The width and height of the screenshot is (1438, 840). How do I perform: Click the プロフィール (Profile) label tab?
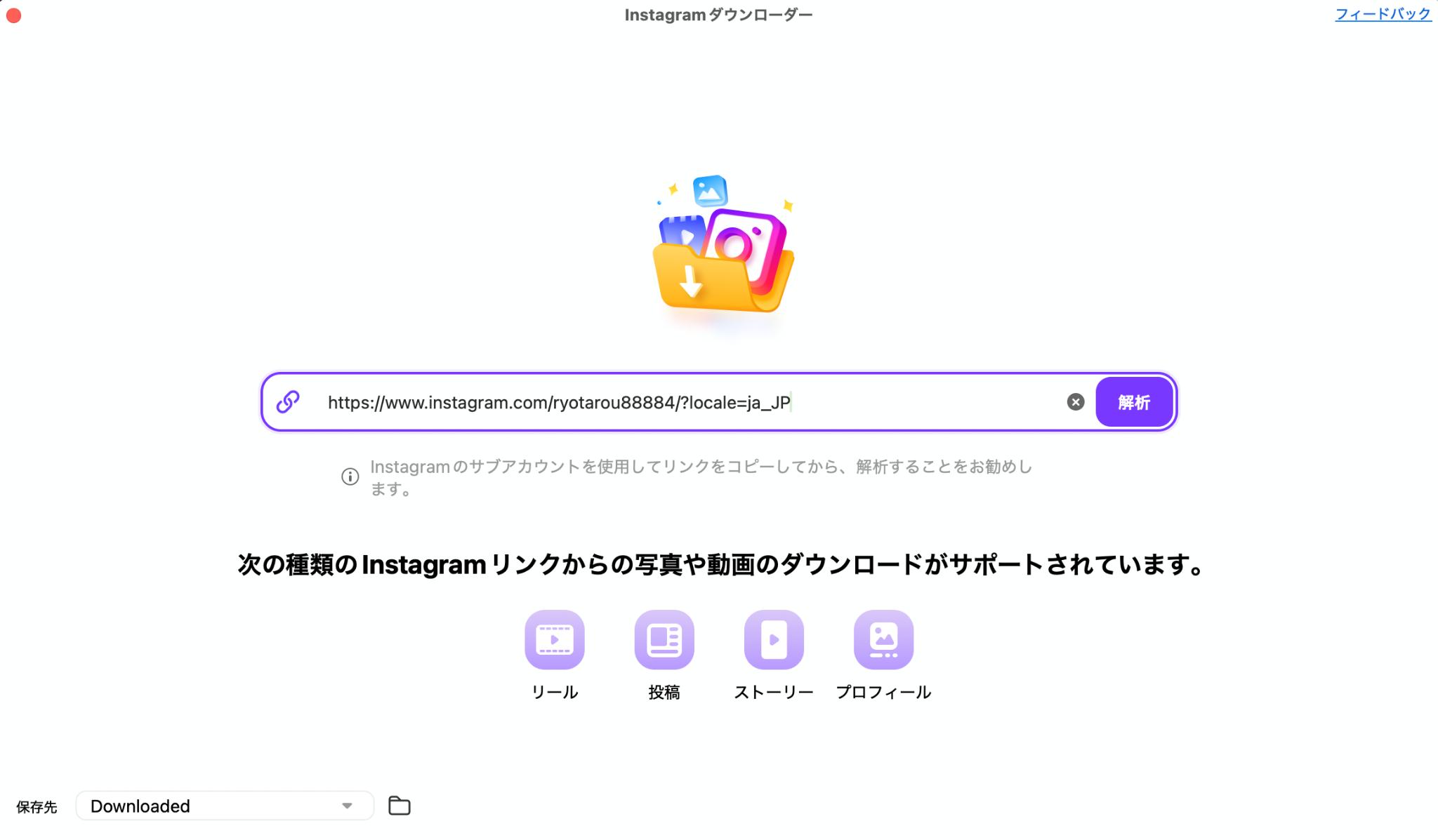click(x=883, y=691)
